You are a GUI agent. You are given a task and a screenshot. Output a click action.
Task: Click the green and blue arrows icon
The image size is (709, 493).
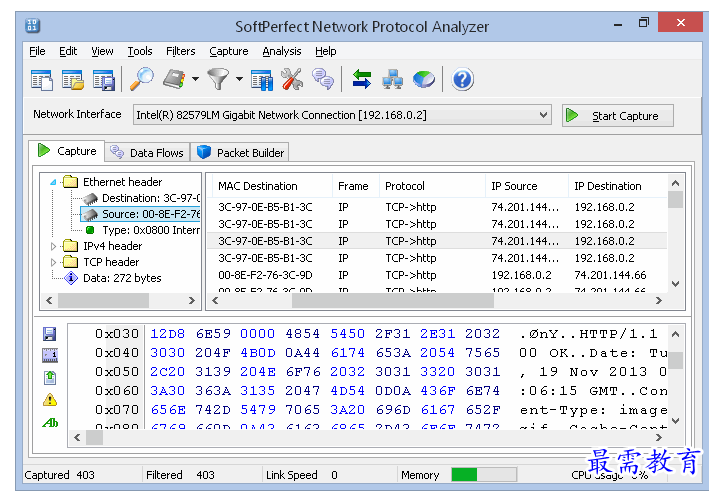click(x=362, y=79)
